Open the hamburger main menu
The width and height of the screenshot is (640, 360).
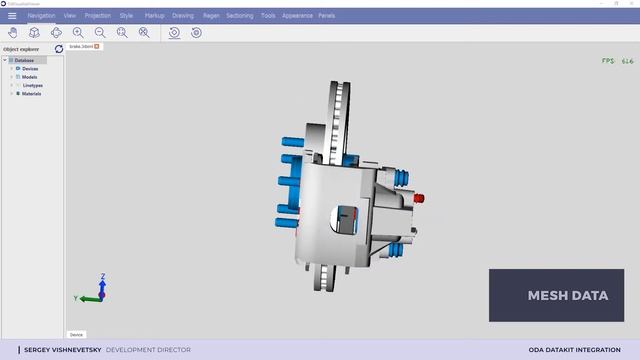[12, 16]
